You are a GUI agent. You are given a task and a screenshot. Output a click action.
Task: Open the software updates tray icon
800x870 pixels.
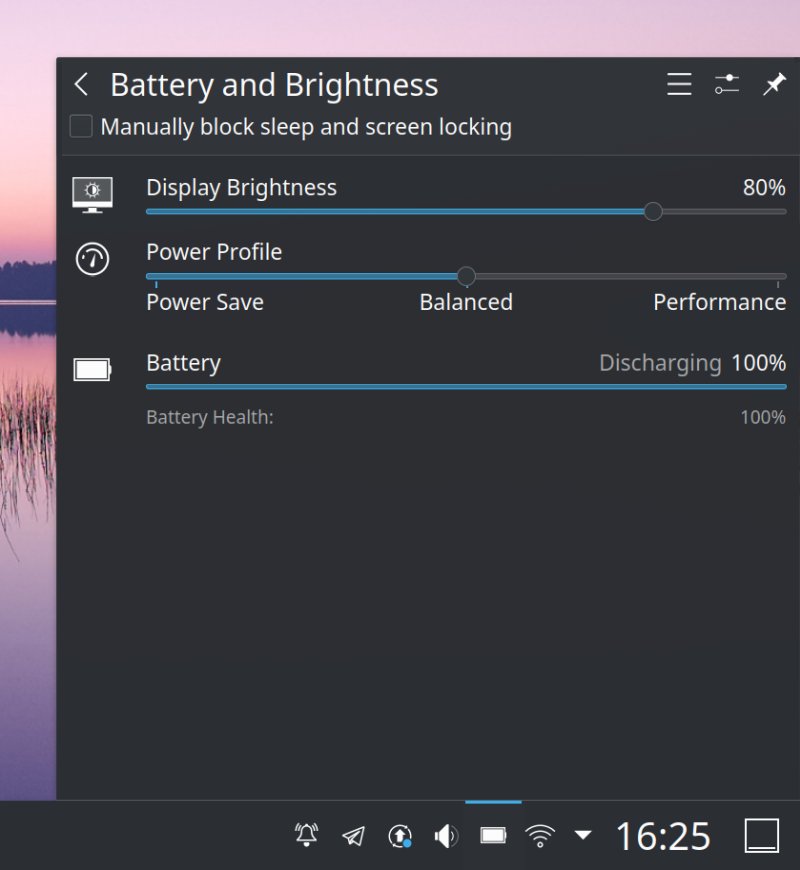click(399, 836)
